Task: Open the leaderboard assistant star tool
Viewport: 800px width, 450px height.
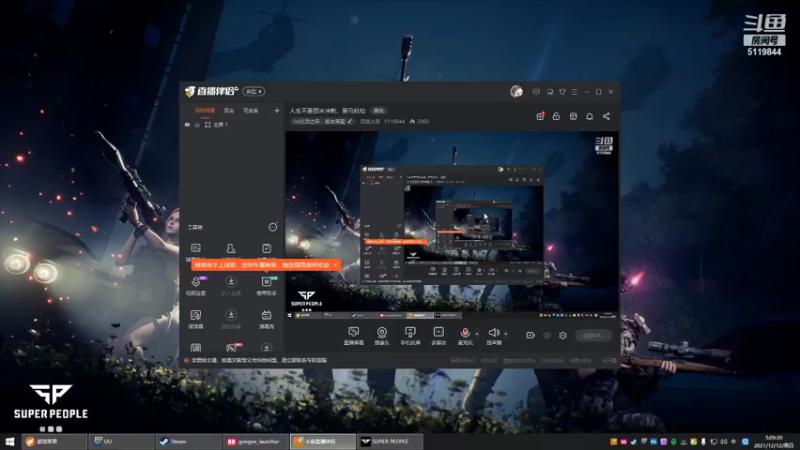Action: click(x=266, y=282)
